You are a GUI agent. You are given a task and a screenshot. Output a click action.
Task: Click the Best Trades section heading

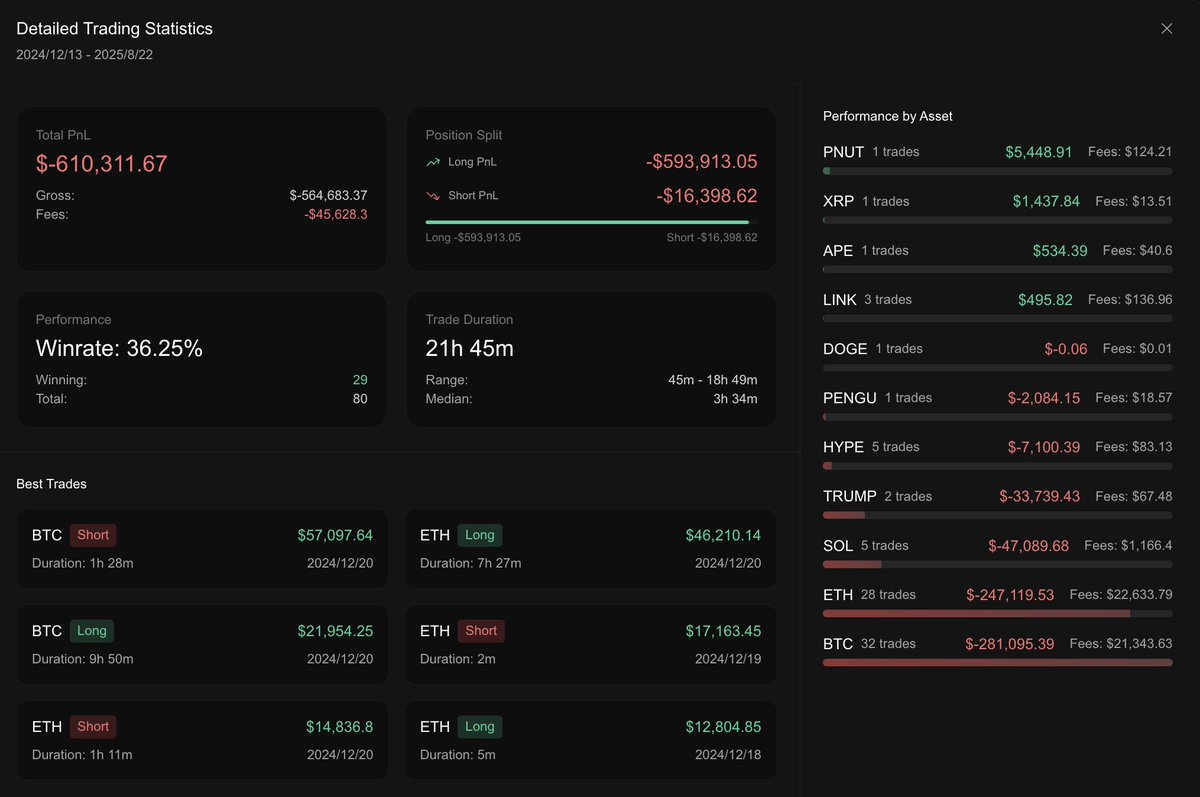51,484
